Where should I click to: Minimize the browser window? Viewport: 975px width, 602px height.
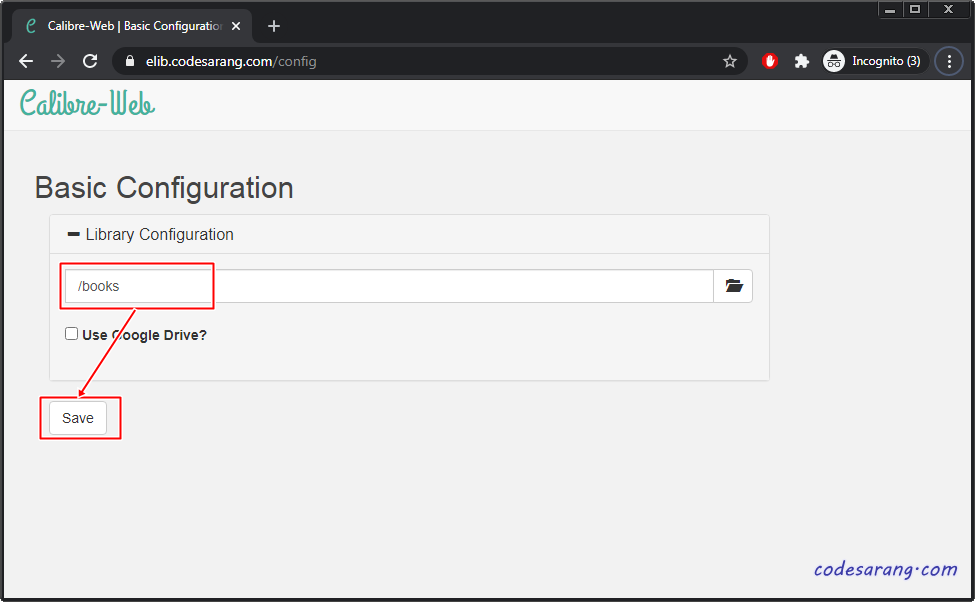point(890,9)
